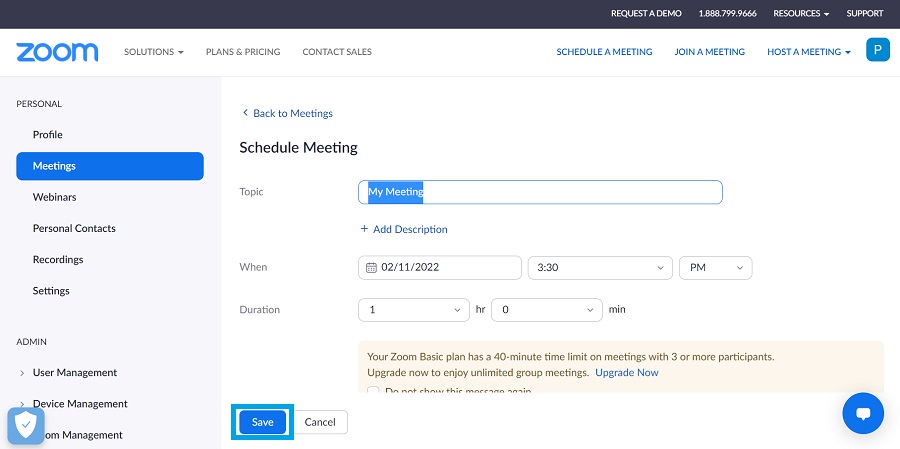Expand the Host a Meeting dropdown
The height and width of the screenshot is (449, 900).
point(808,52)
